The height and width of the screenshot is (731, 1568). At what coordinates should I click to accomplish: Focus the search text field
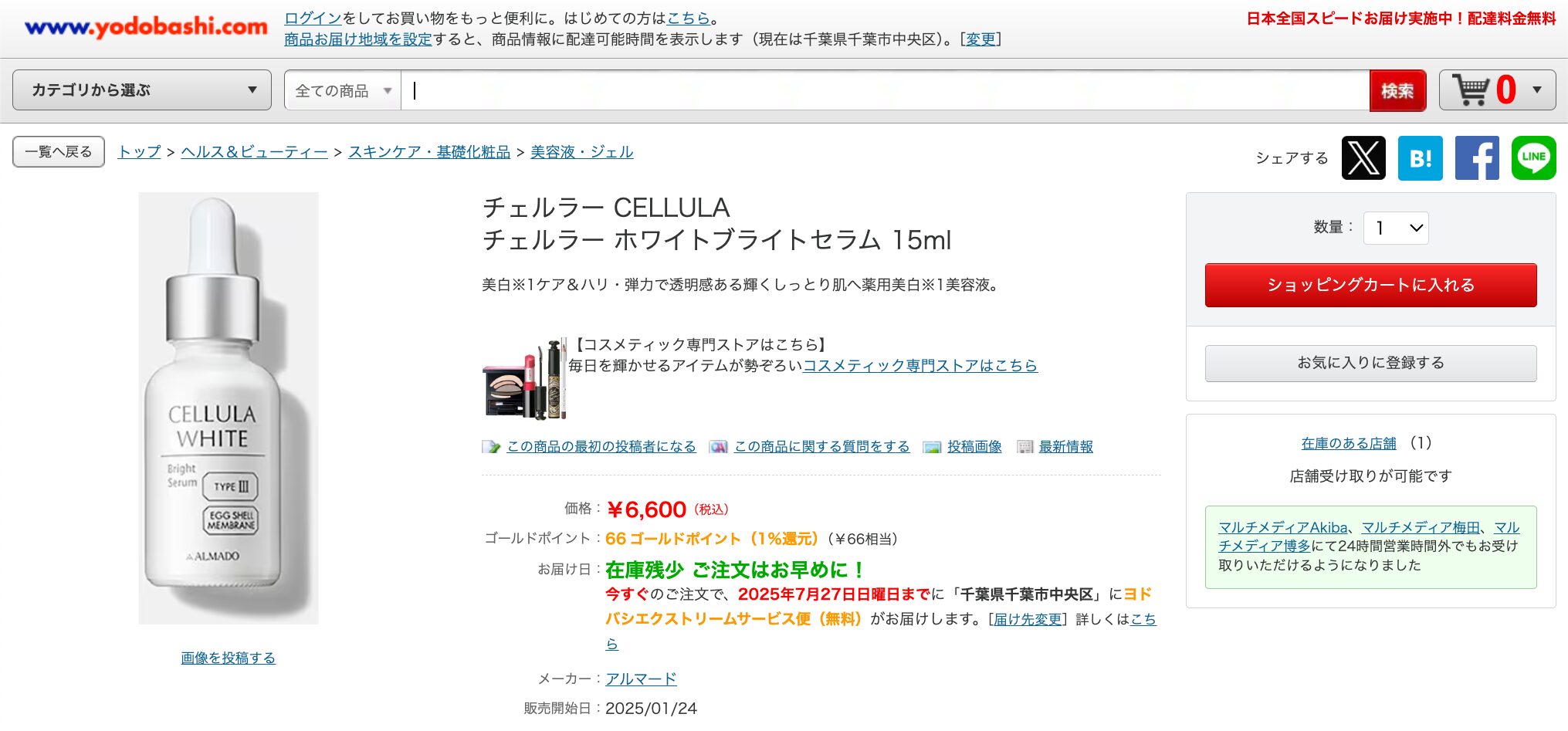(885, 90)
